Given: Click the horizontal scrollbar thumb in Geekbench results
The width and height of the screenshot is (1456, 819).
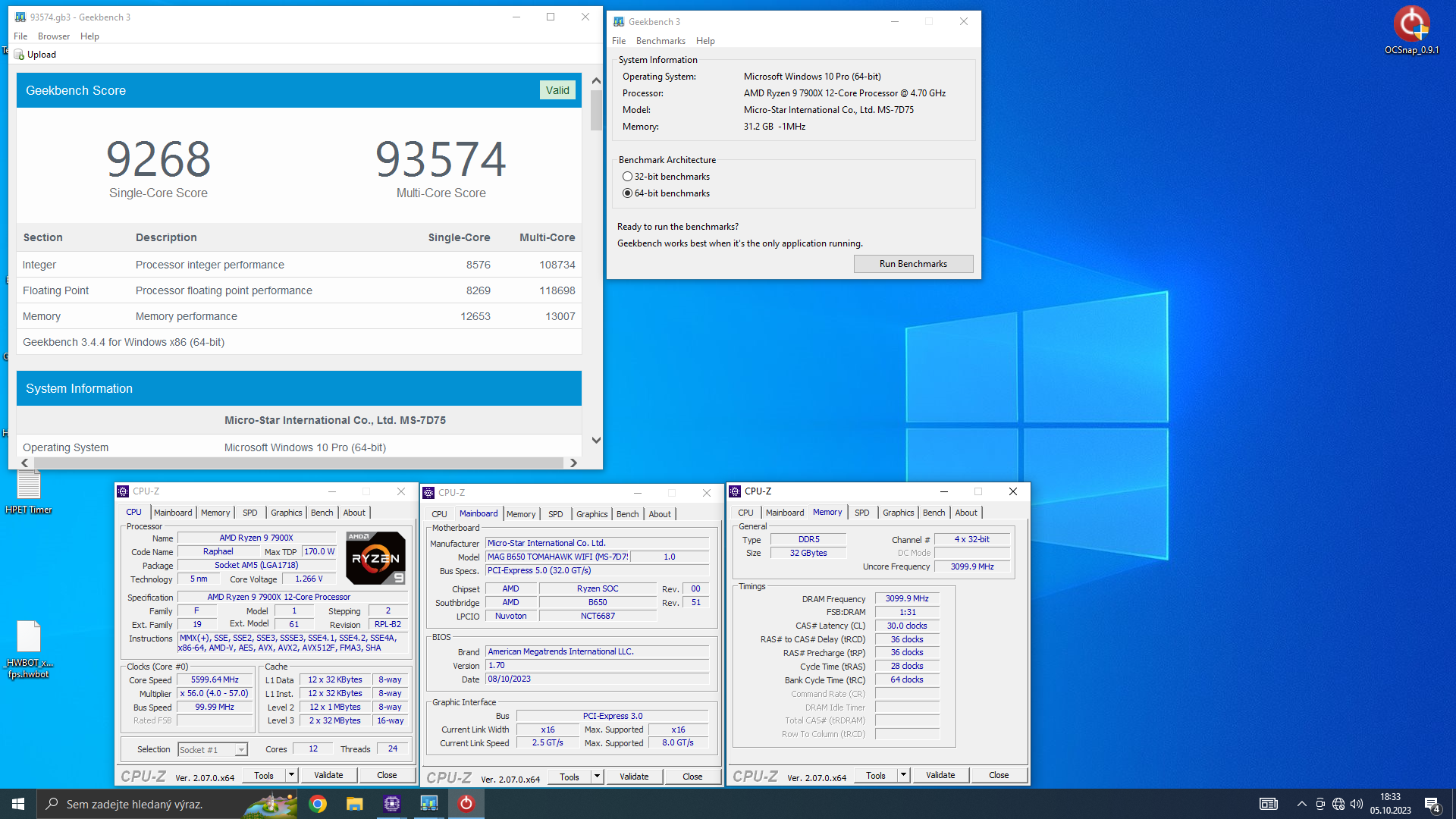Looking at the screenshot, I should tap(298, 463).
